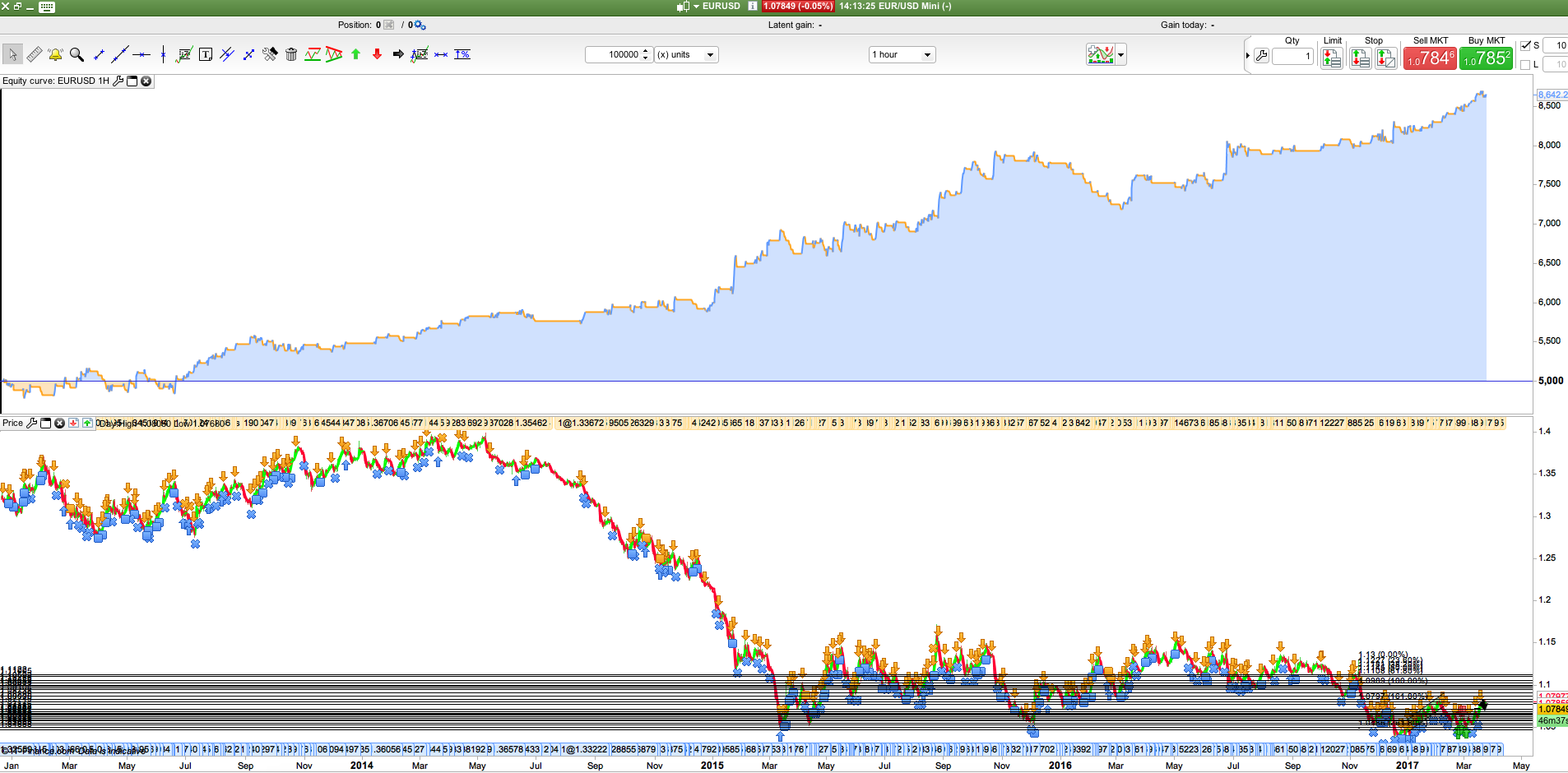Open the chart indicators and strategies button
The image size is (1568, 773).
pyautogui.click(x=1101, y=55)
